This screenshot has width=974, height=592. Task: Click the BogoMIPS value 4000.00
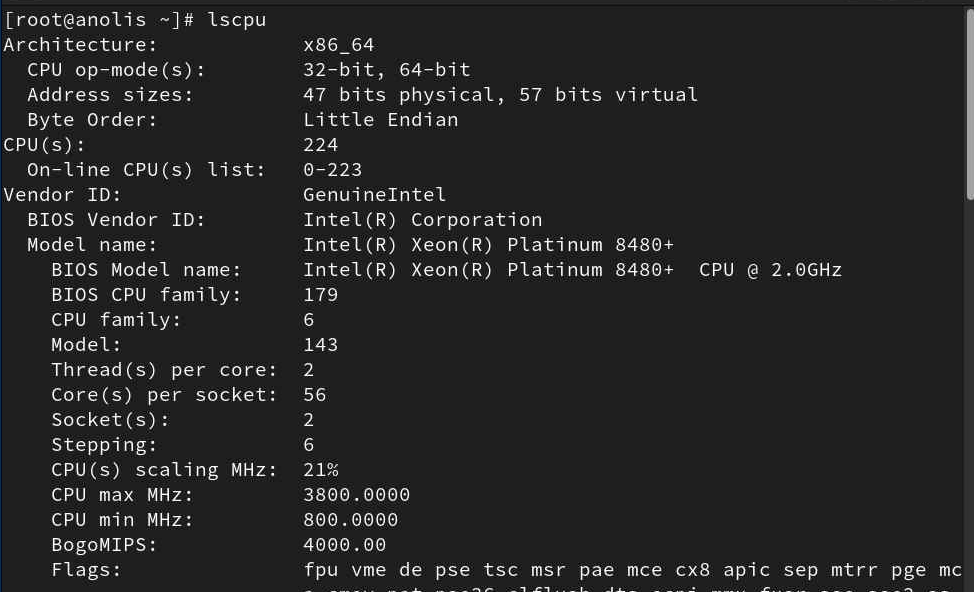[344, 545]
